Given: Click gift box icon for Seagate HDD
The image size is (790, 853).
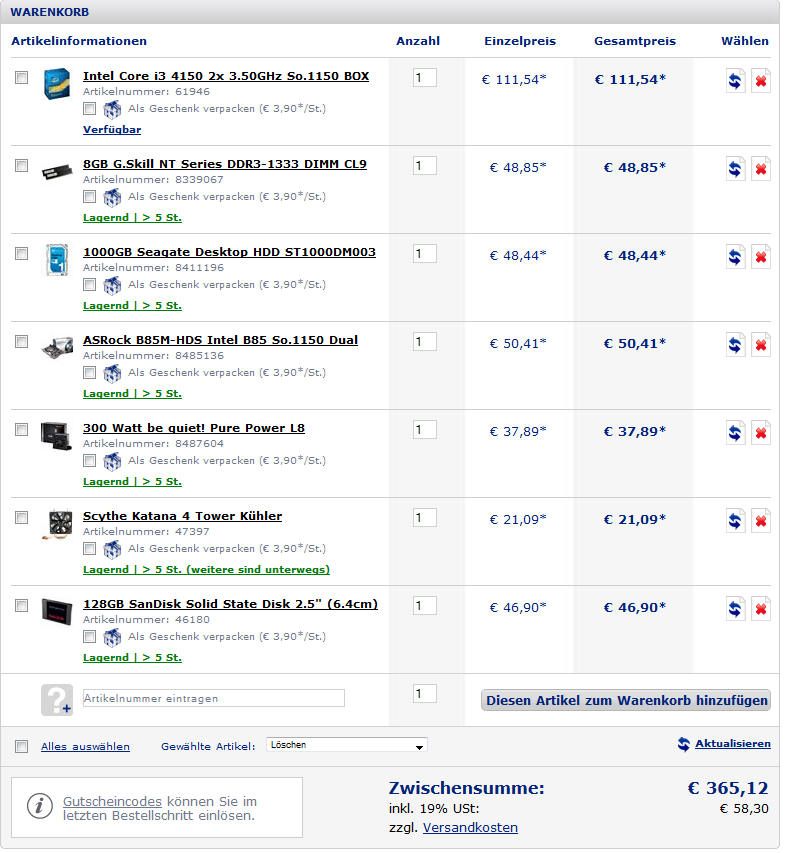Looking at the screenshot, I should 113,287.
